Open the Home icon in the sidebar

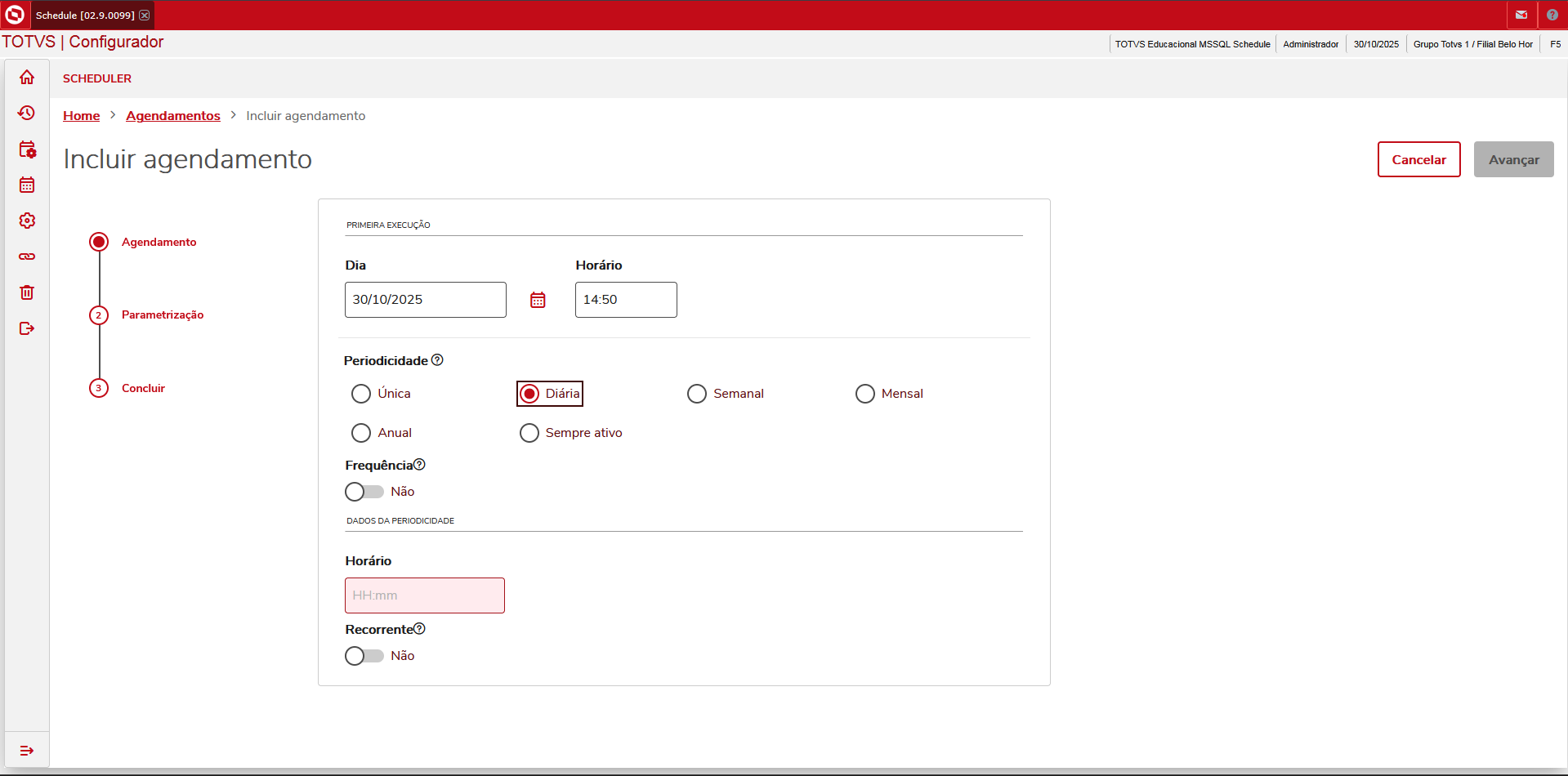pyautogui.click(x=27, y=77)
